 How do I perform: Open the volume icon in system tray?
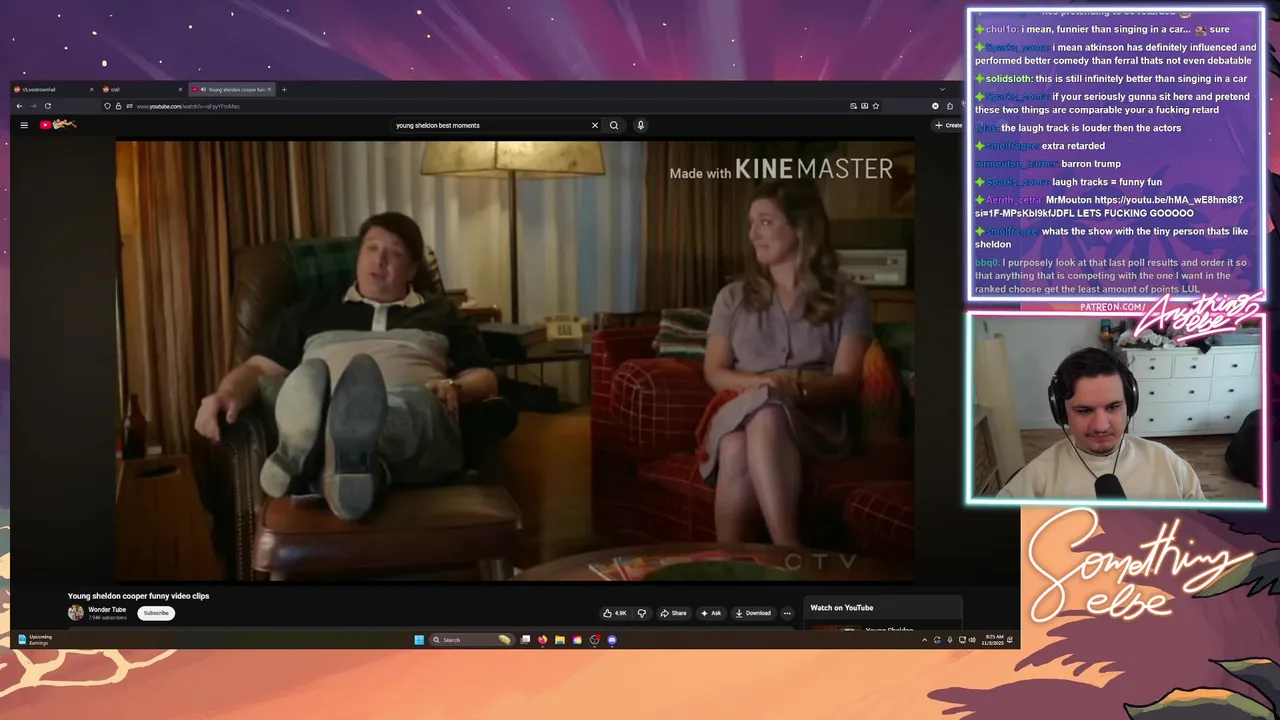[972, 640]
